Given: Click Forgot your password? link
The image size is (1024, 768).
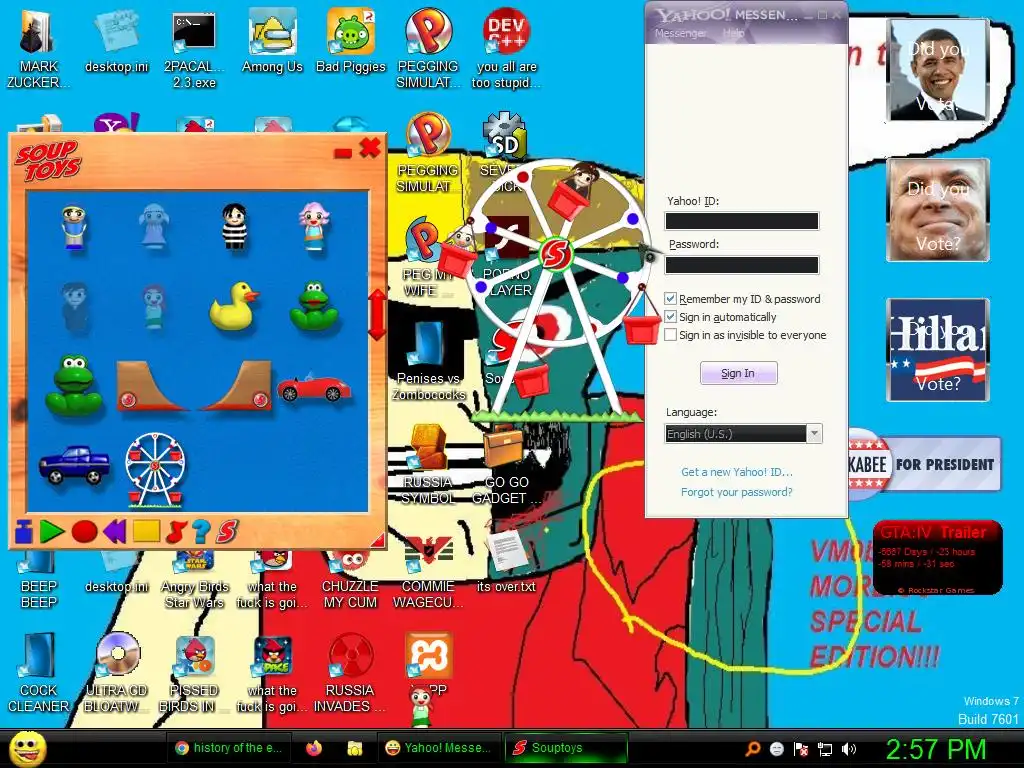Looking at the screenshot, I should [737, 492].
